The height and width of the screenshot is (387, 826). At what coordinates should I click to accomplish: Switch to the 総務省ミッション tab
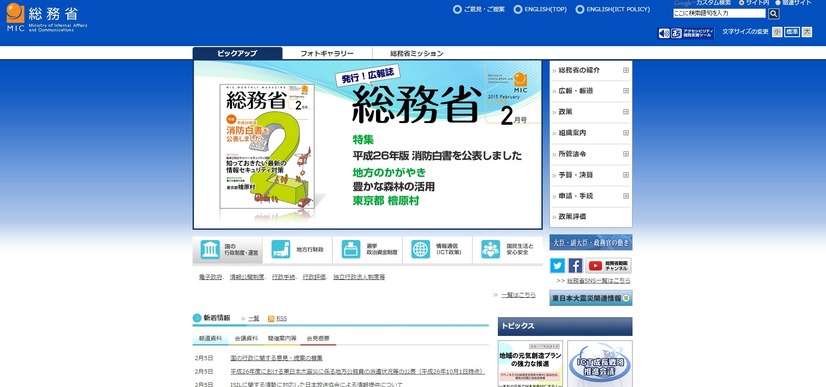pyautogui.click(x=417, y=53)
